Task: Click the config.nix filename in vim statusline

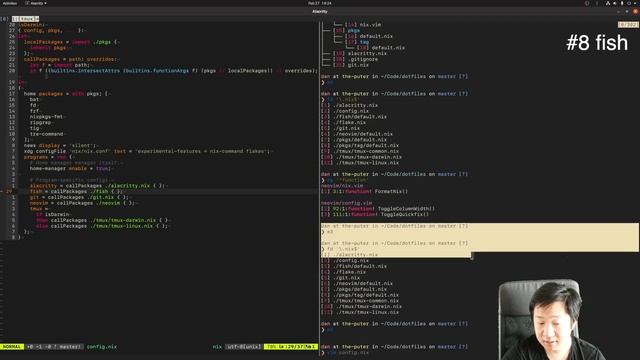Action: (x=102, y=347)
